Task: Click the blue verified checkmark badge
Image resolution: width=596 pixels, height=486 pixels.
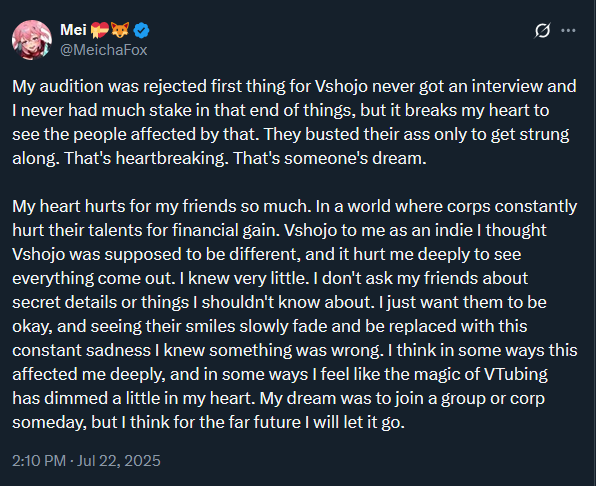Action: pos(141,30)
